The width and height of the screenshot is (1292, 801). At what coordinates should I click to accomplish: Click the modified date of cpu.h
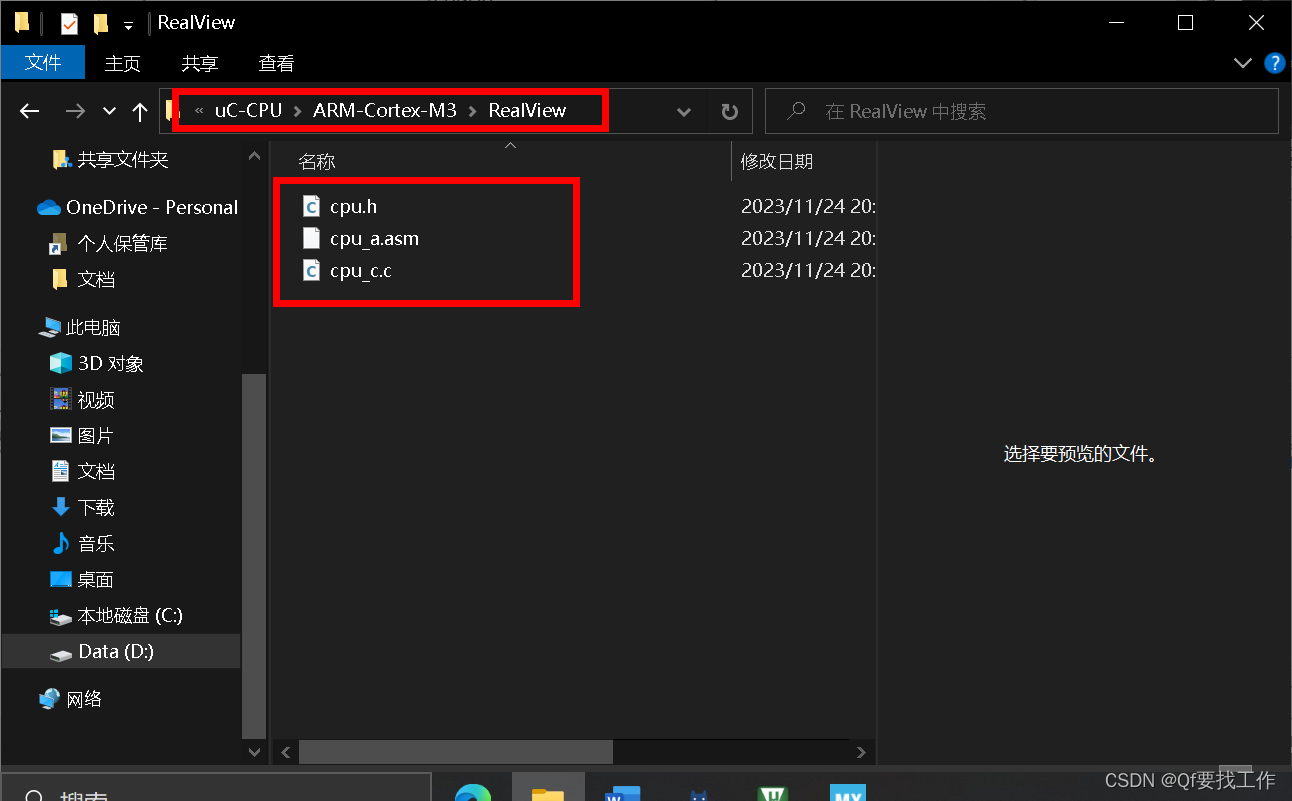808,207
